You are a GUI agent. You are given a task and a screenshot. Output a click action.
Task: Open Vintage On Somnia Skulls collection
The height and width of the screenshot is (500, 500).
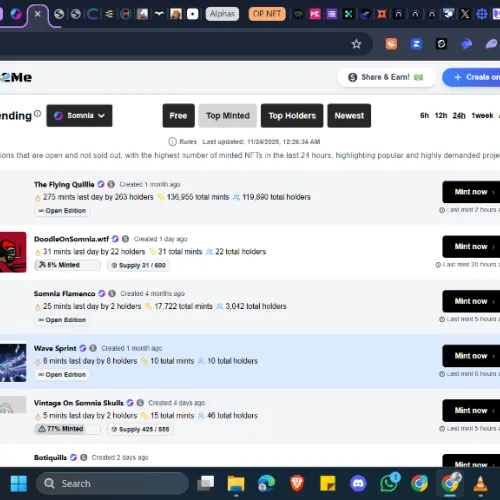(x=79, y=403)
